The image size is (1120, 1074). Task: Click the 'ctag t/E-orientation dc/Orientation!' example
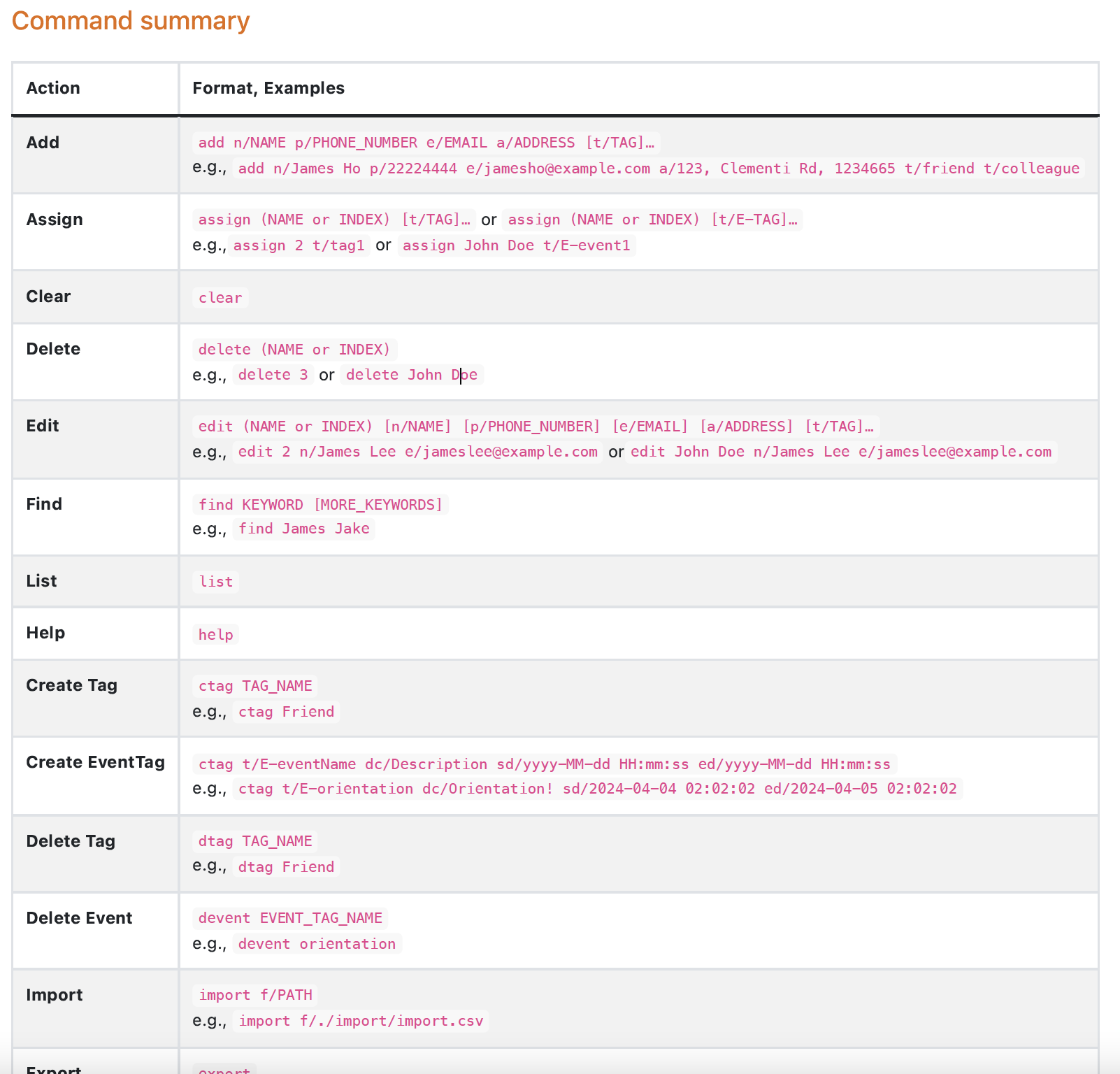click(598, 789)
